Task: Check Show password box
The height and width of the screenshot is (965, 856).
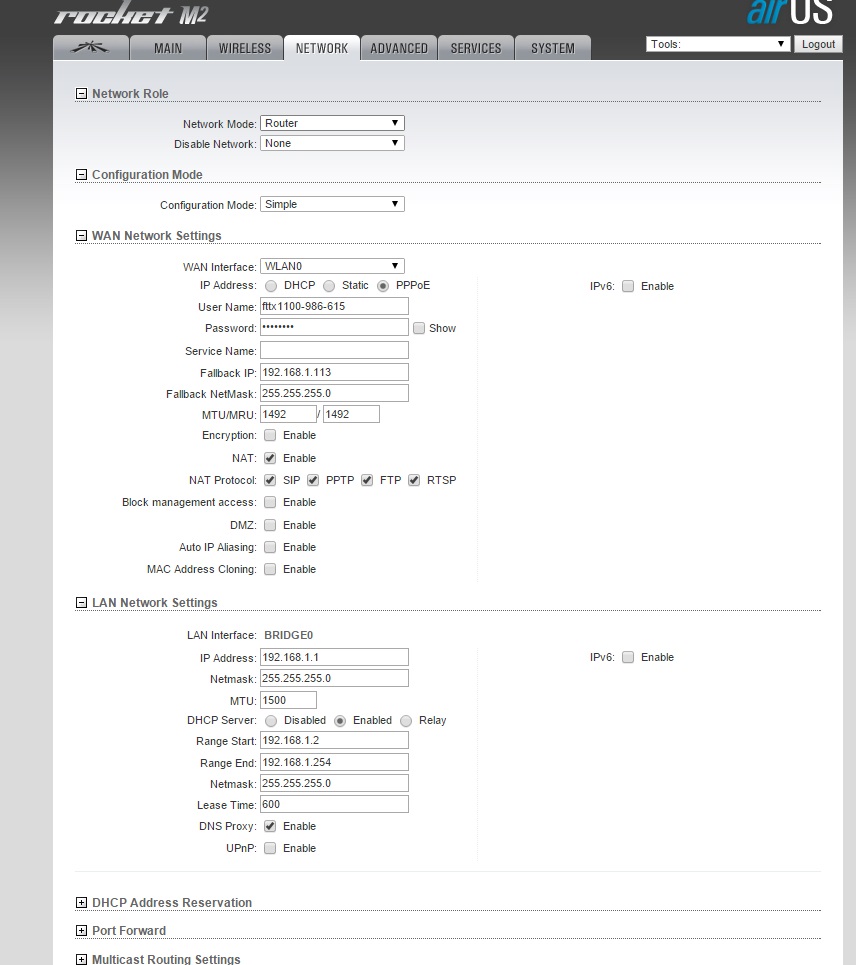Action: 419,328
